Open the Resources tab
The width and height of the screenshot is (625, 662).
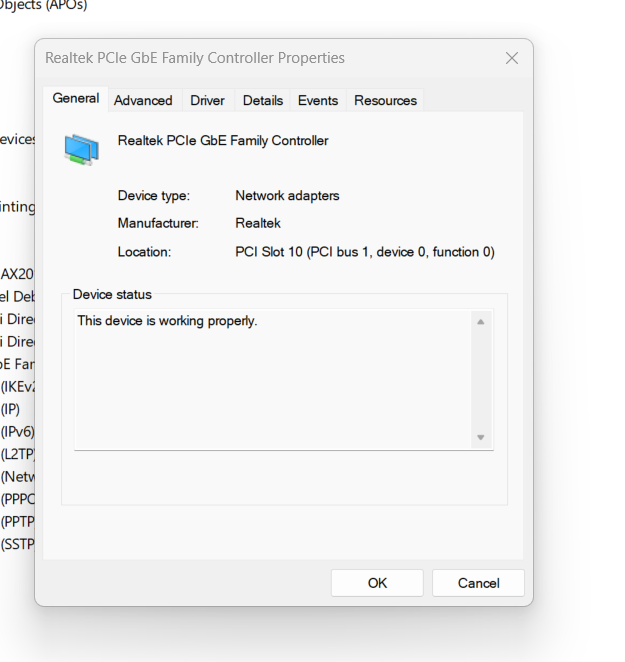pyautogui.click(x=385, y=100)
